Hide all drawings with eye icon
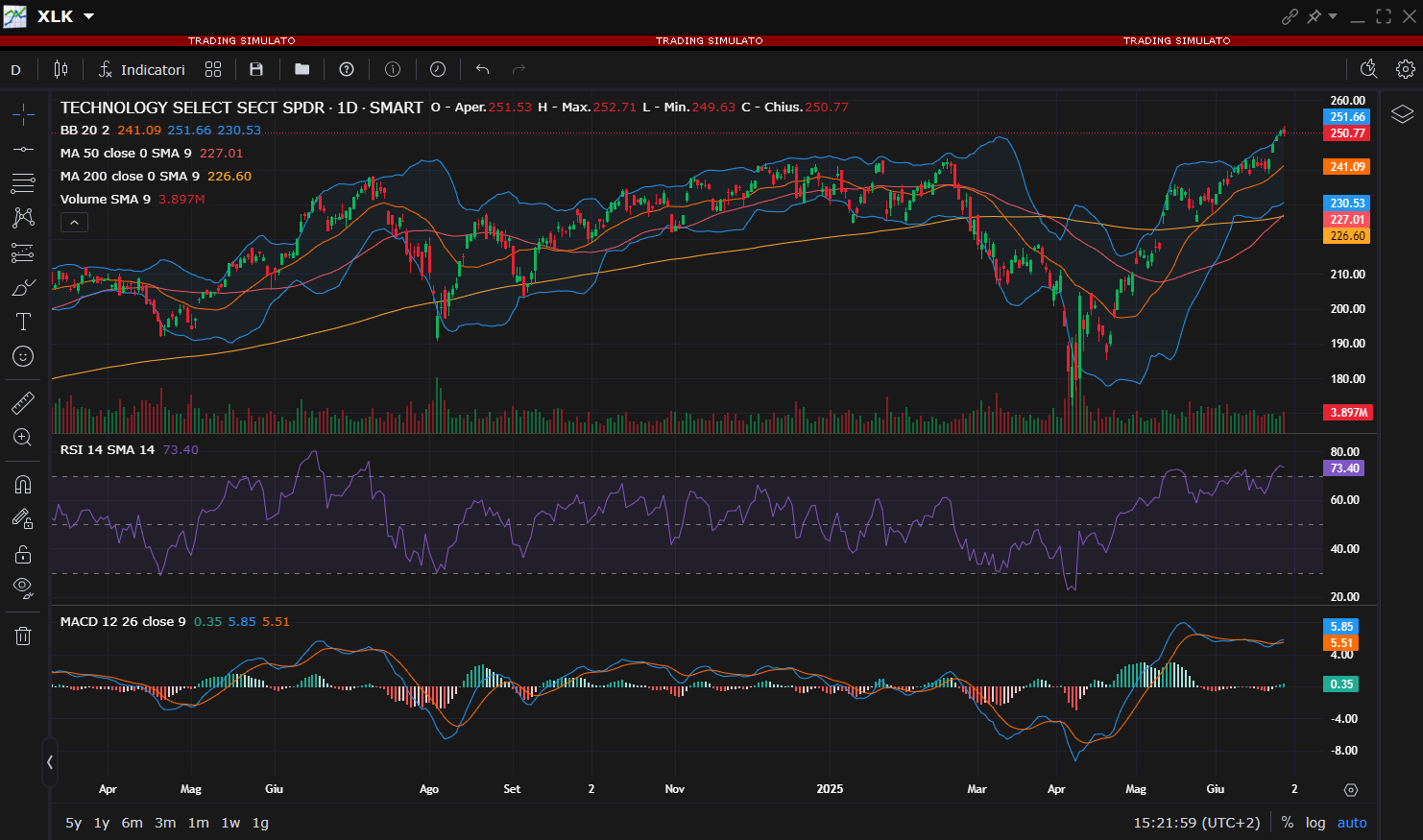1423x840 pixels. (x=23, y=588)
